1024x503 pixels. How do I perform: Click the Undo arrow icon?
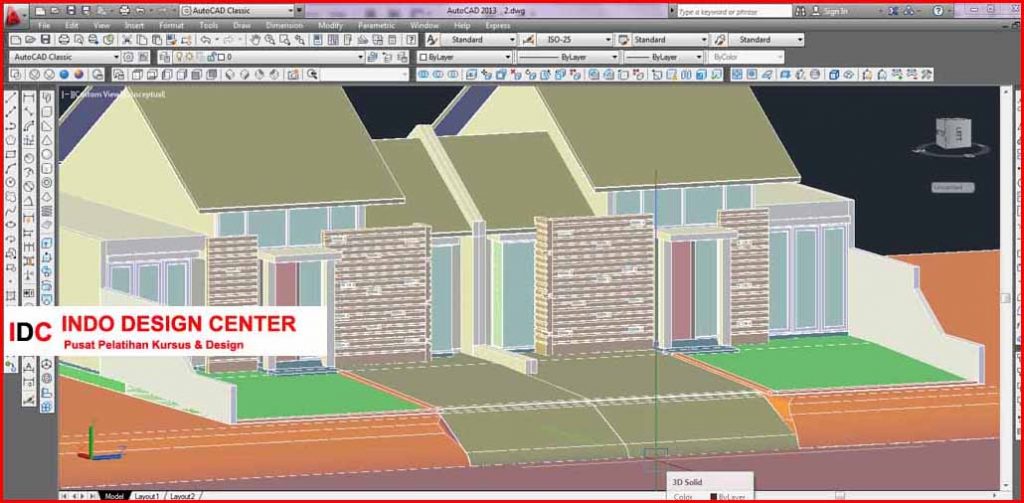[205, 40]
